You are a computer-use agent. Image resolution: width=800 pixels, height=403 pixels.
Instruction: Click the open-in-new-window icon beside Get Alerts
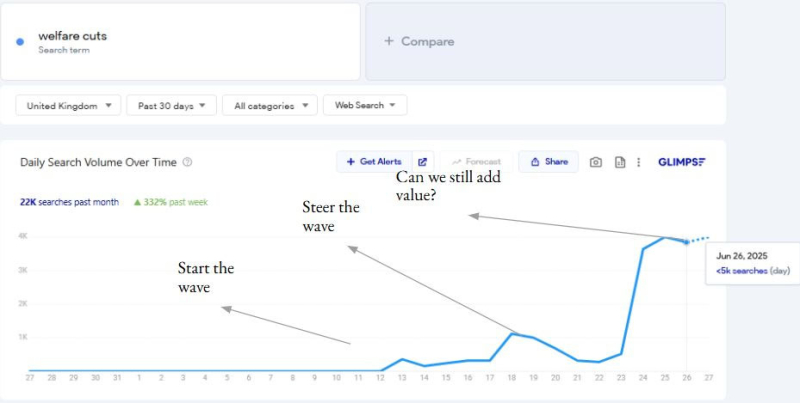point(423,162)
